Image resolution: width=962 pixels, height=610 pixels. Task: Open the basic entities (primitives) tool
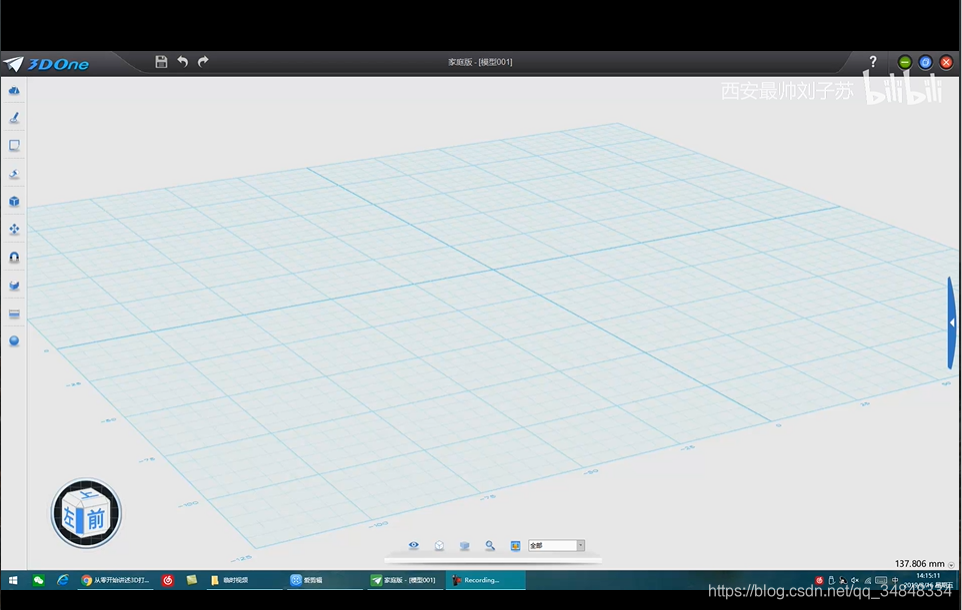tap(14, 90)
